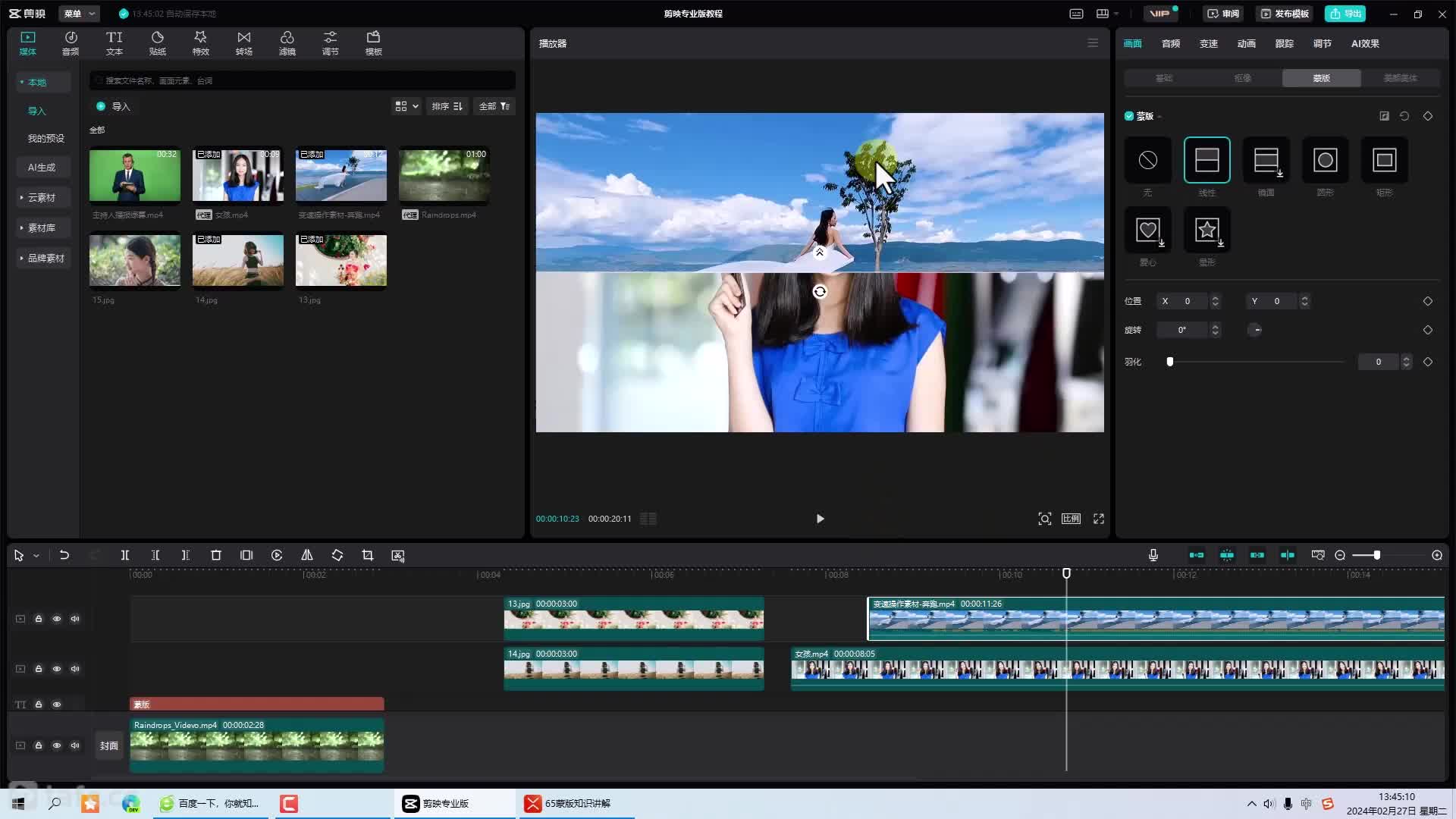Click the timeline zoom-in plus icon
The height and width of the screenshot is (819, 1456).
[x=1437, y=555]
